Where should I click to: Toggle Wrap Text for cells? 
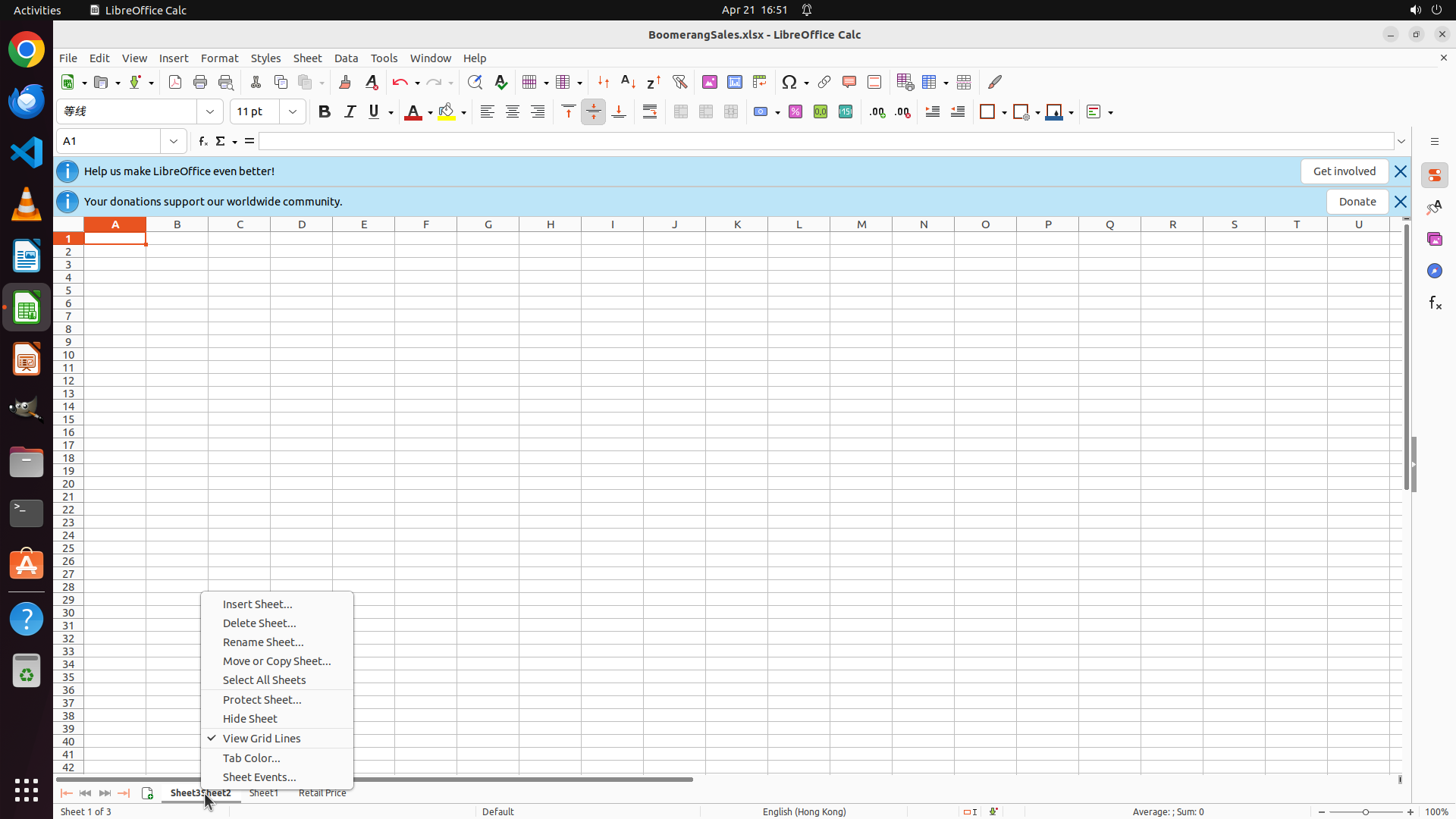coord(650,112)
